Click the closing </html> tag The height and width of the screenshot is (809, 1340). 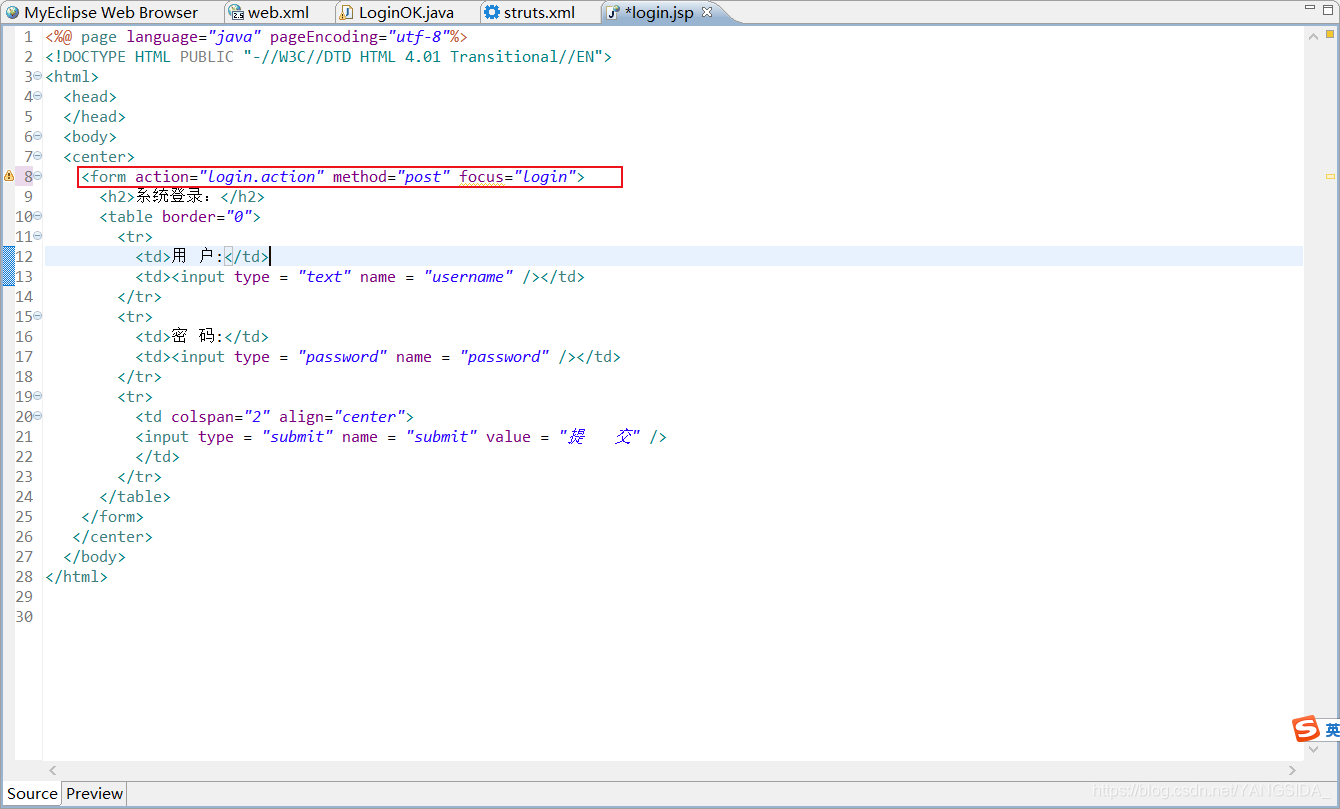76,577
